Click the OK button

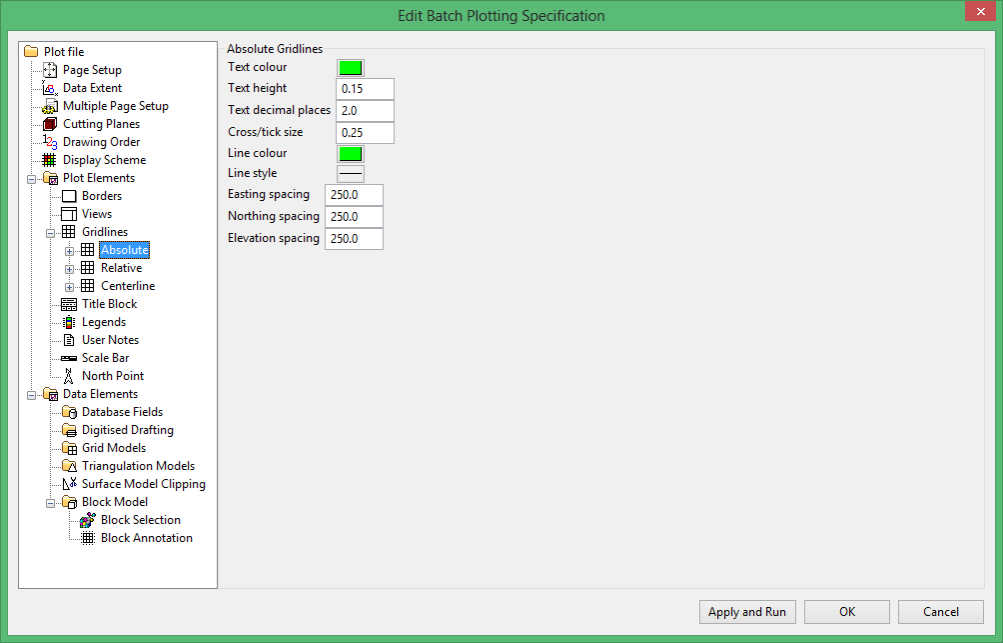click(x=847, y=612)
